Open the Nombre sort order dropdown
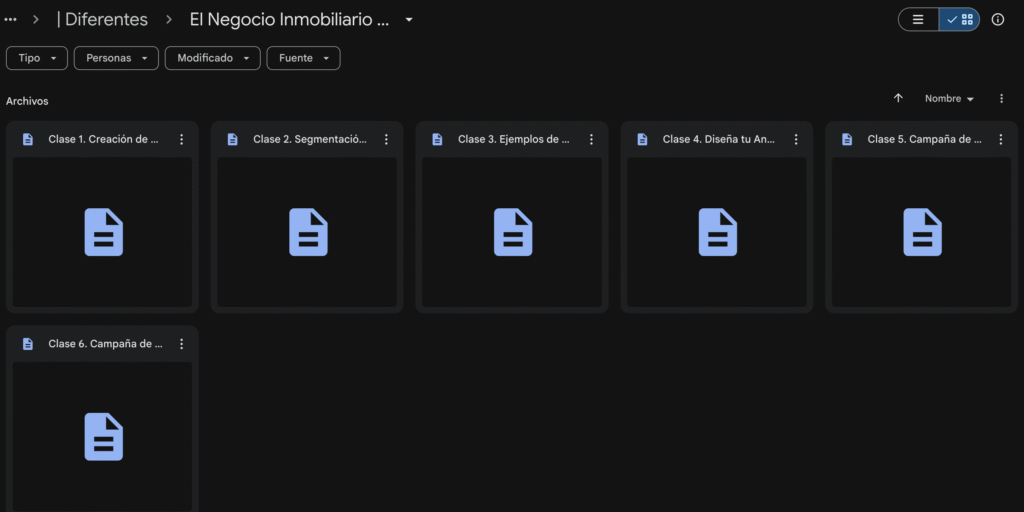The image size is (1024, 512). [x=949, y=98]
